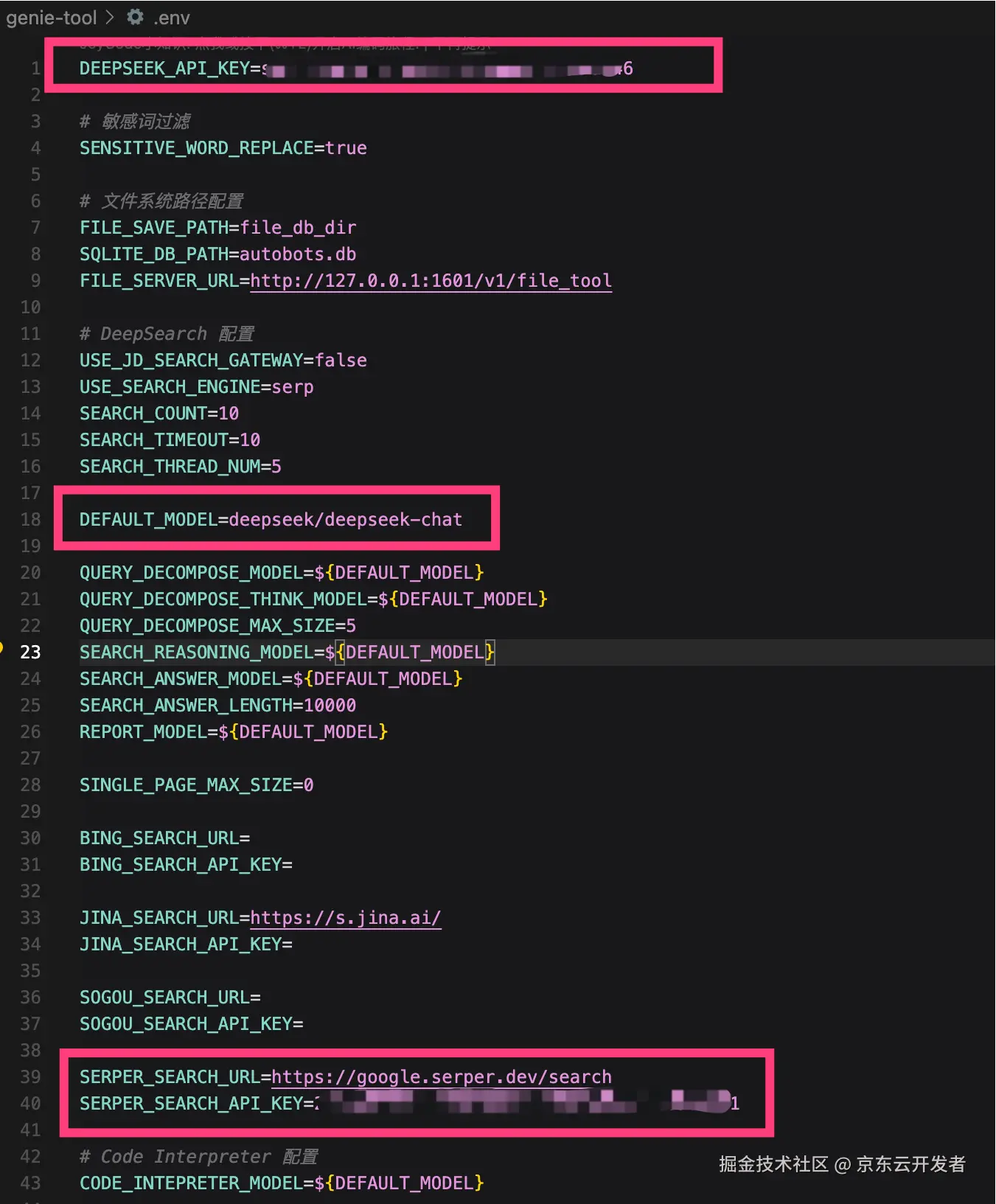Click the .env breadcrumb file name
Image resolution: width=996 pixels, height=1204 pixels.
[x=171, y=18]
